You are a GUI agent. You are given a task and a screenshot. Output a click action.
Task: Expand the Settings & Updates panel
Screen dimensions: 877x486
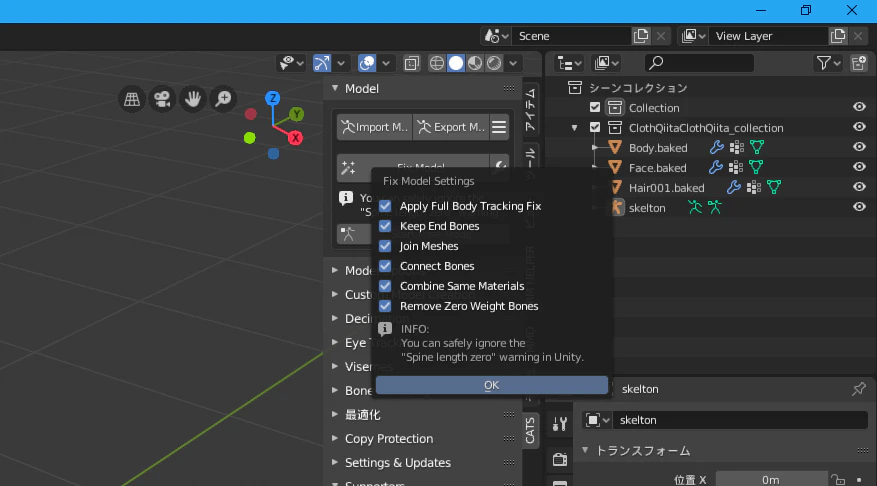[x=335, y=463]
